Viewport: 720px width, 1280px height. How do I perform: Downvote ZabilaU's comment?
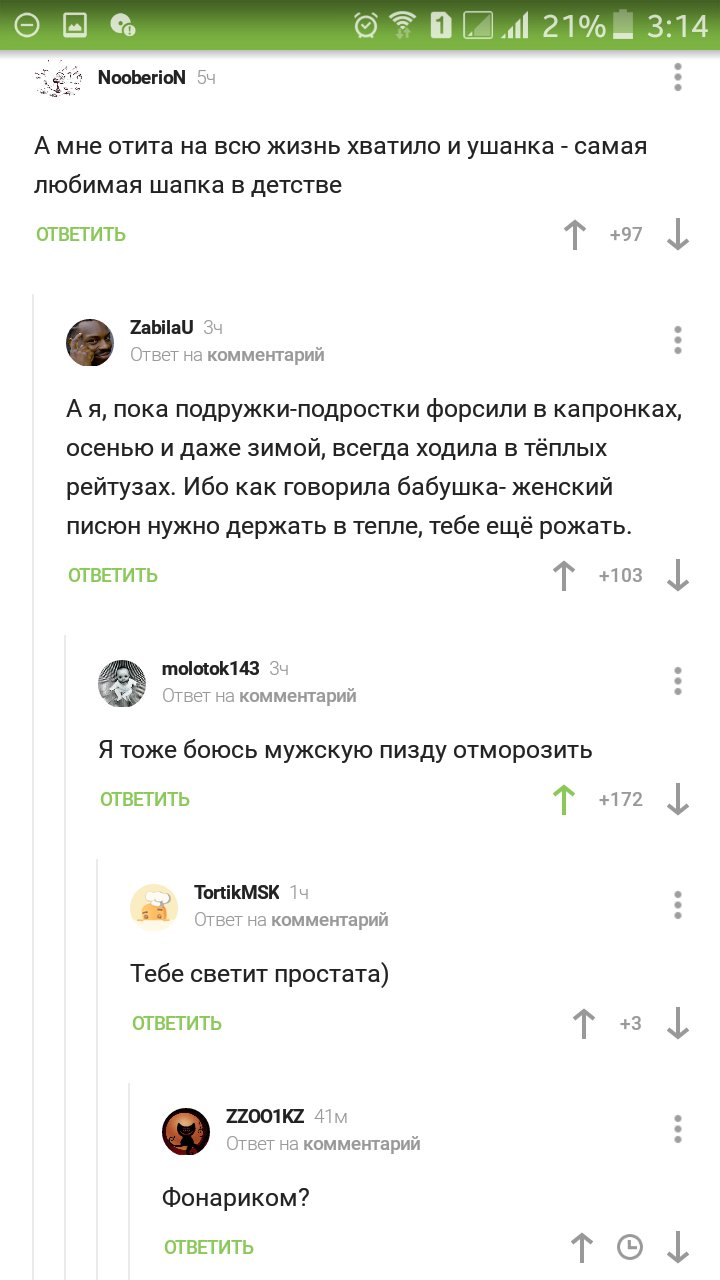(x=678, y=575)
